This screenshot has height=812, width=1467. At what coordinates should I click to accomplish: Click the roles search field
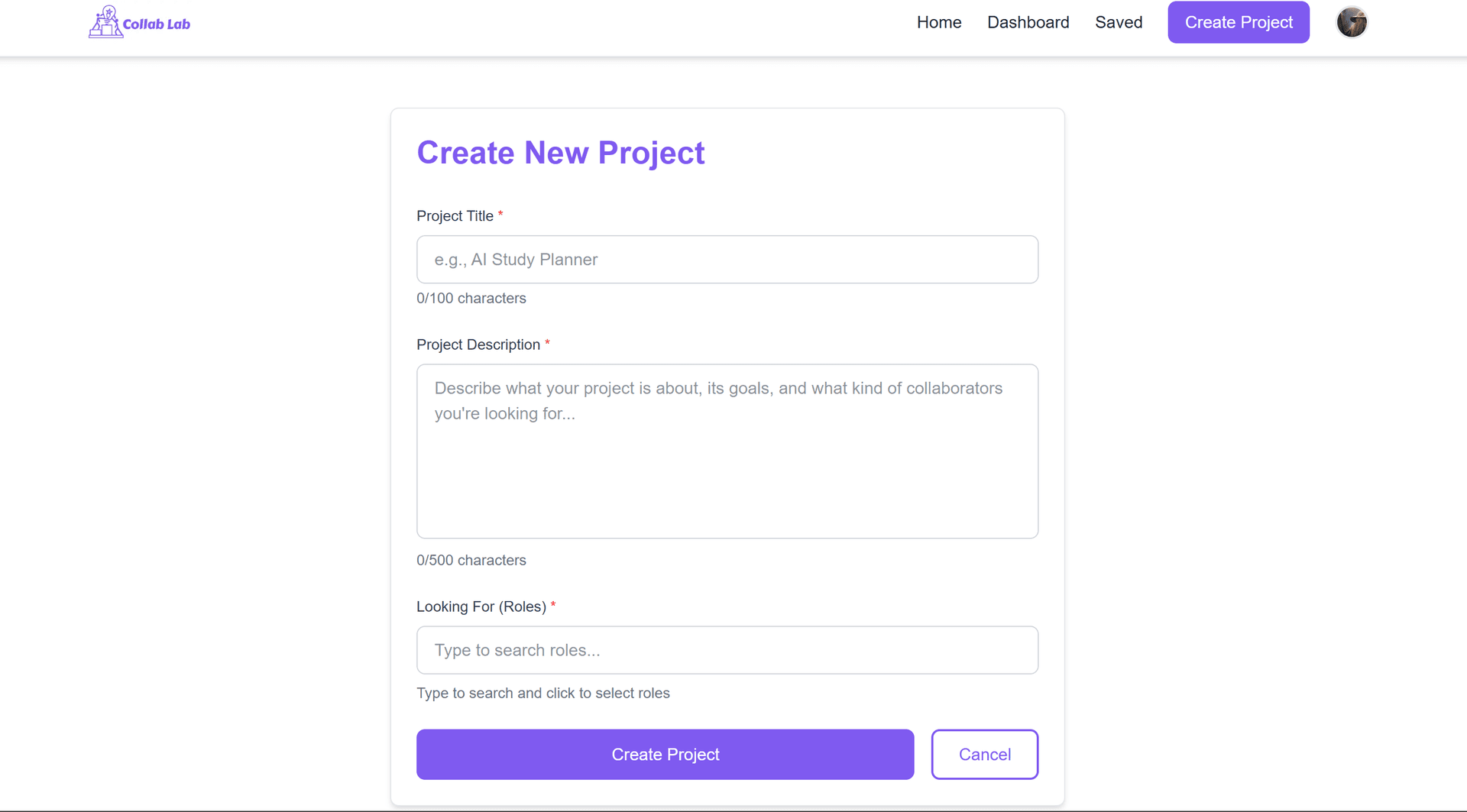(727, 650)
